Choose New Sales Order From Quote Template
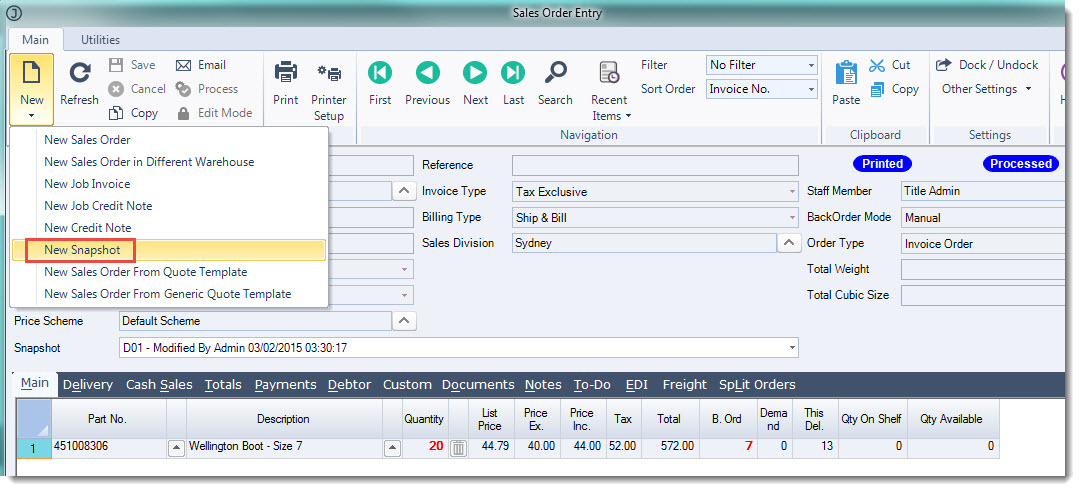1080x491 pixels. [145, 272]
